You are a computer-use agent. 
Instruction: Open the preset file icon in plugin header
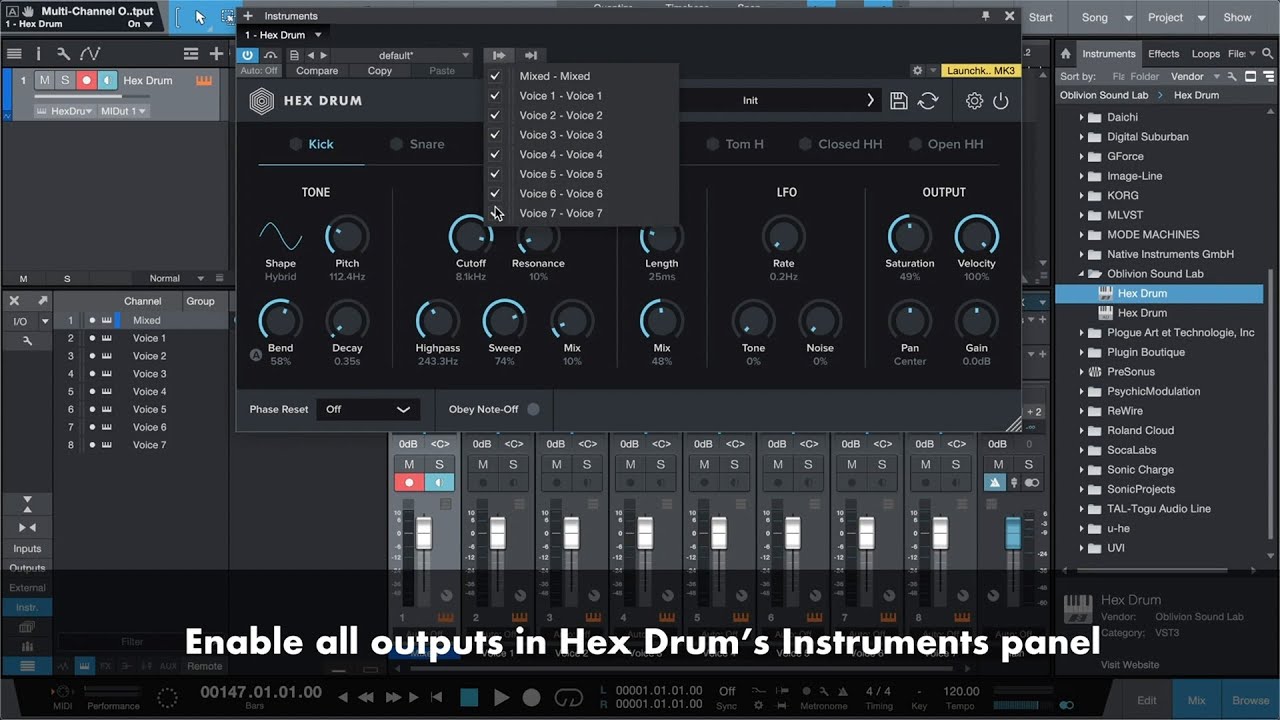coord(294,55)
